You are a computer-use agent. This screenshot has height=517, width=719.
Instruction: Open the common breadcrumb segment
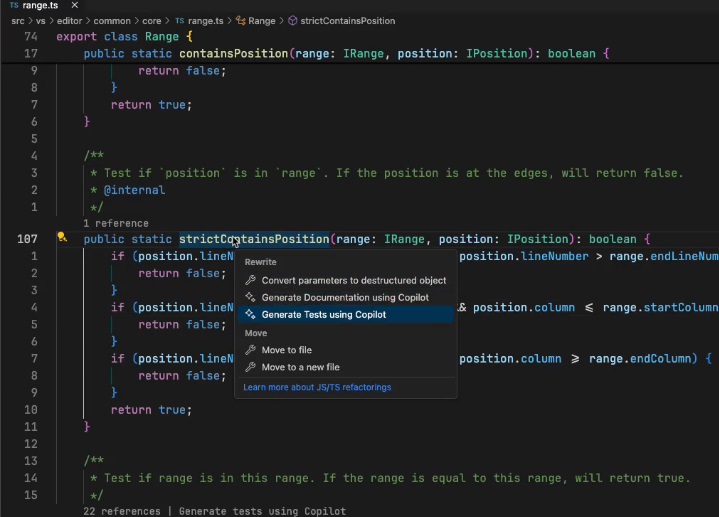(112, 21)
